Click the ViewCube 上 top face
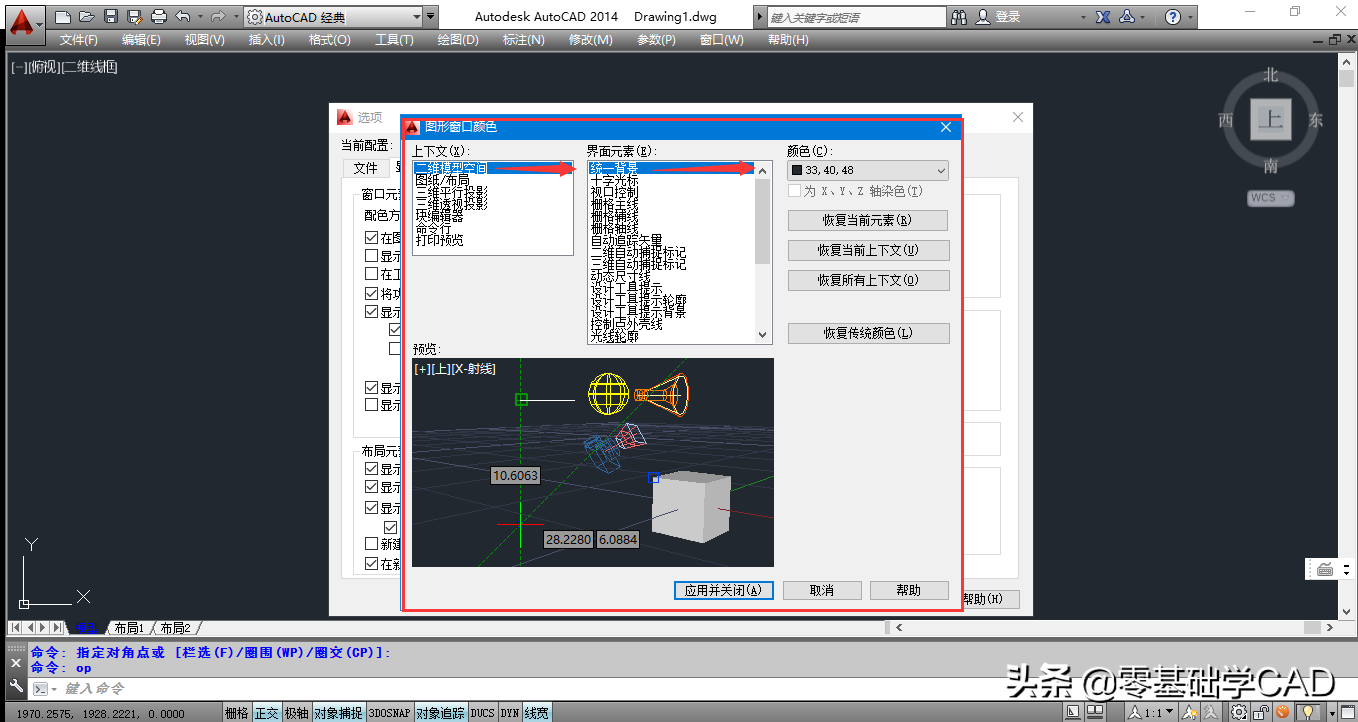Image resolution: width=1358 pixels, height=722 pixels. (x=1270, y=121)
